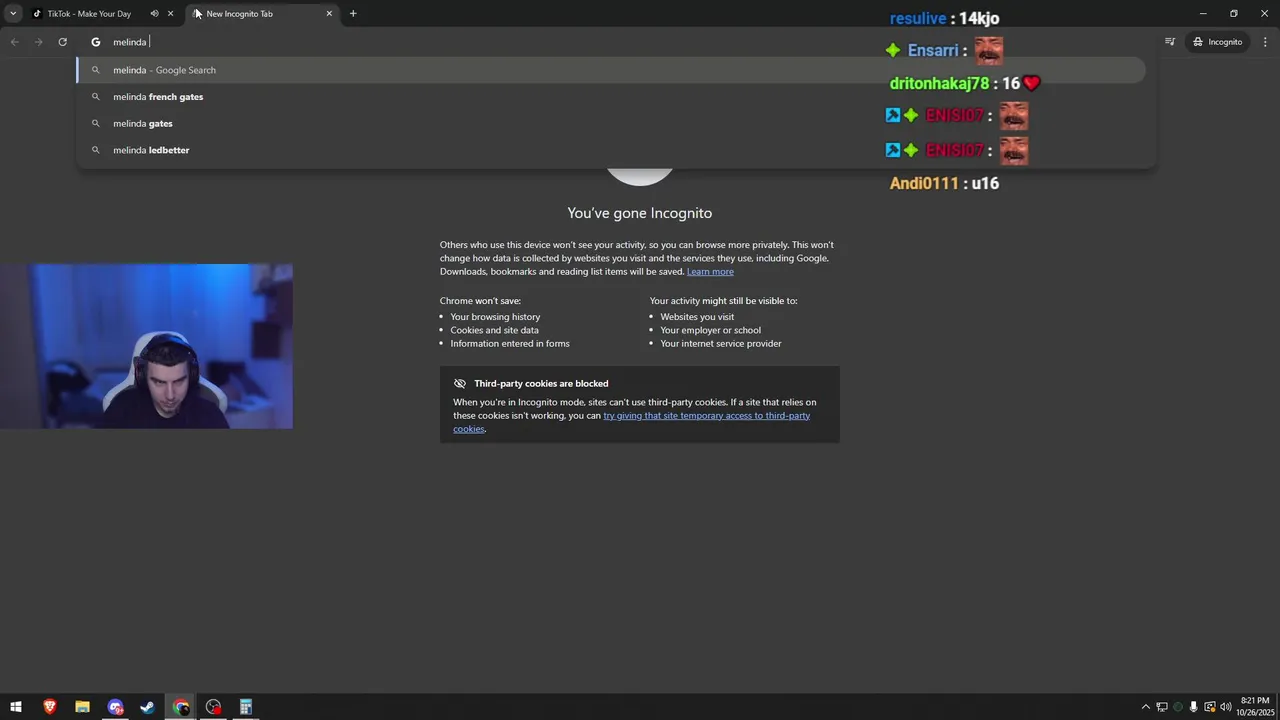
Task: Click search icon beside melinda french gates
Action: [96, 97]
